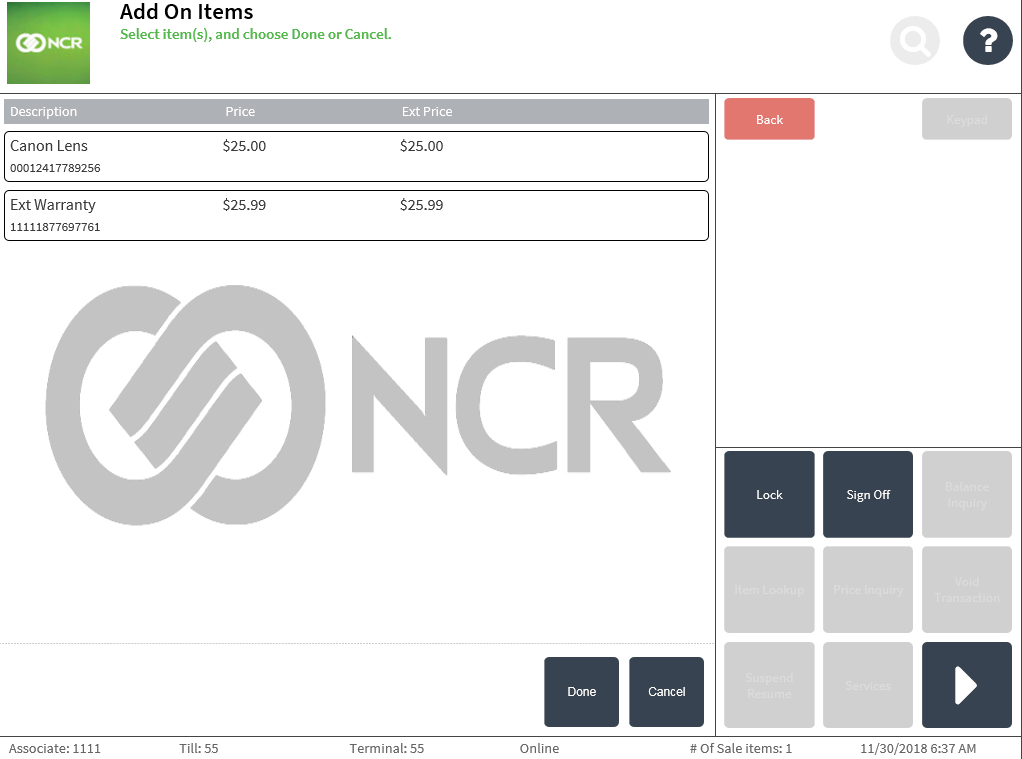Click the green NCR logo icon
Image resolution: width=1022 pixels, height=759 pixels.
pos(48,43)
